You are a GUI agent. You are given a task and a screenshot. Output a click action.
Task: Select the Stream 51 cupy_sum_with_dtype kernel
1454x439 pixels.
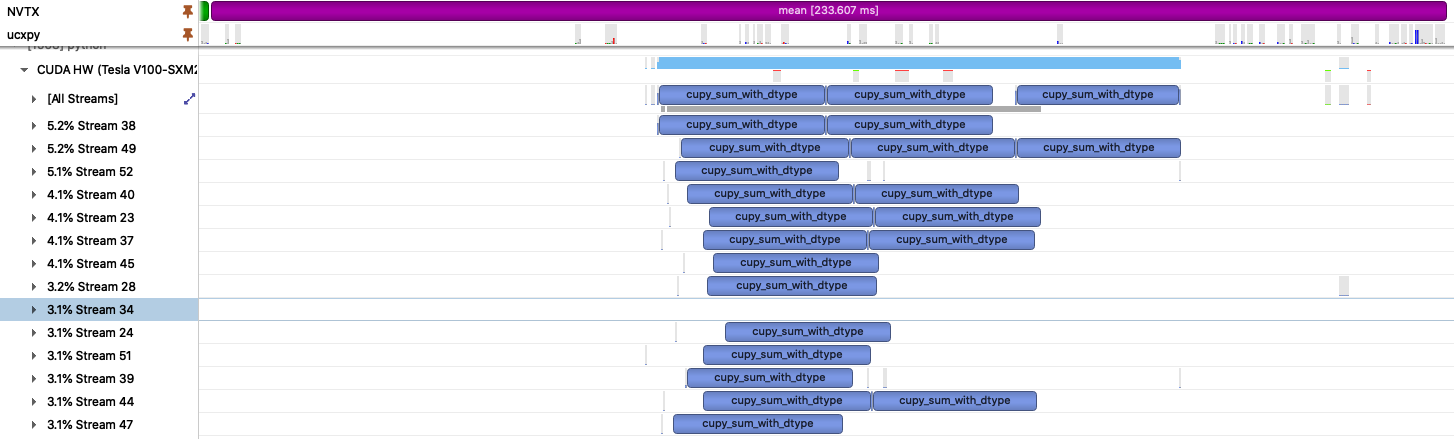click(x=787, y=355)
